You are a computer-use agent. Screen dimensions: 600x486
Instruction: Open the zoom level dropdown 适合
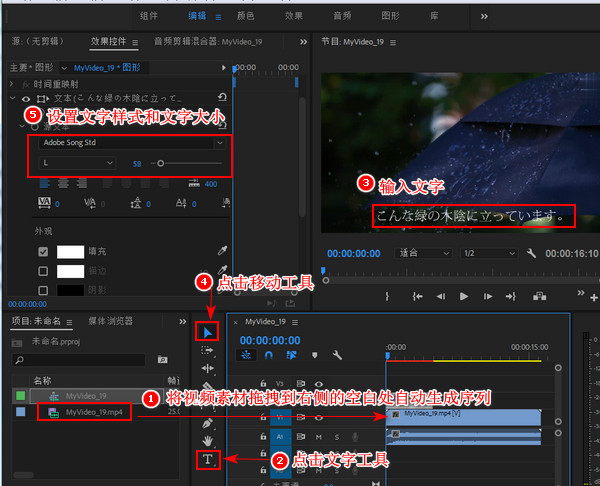(x=423, y=253)
